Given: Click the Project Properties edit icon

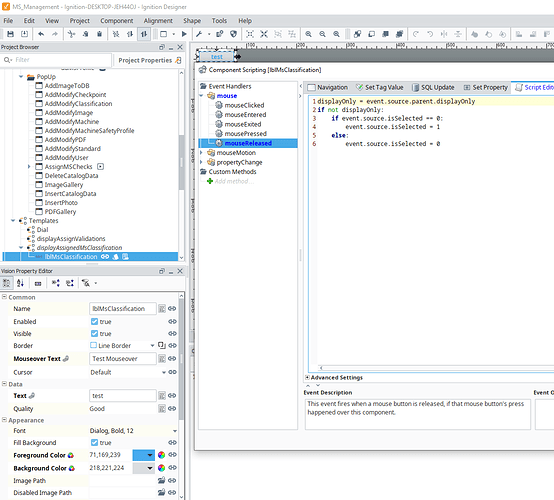Looking at the screenshot, I should pyautogui.click(x=178, y=60).
